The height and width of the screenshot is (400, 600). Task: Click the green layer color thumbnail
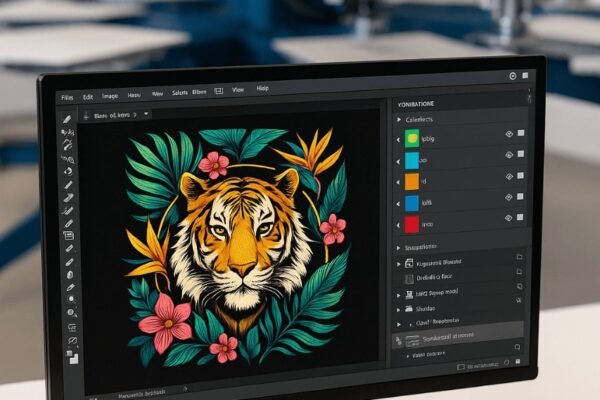point(412,139)
